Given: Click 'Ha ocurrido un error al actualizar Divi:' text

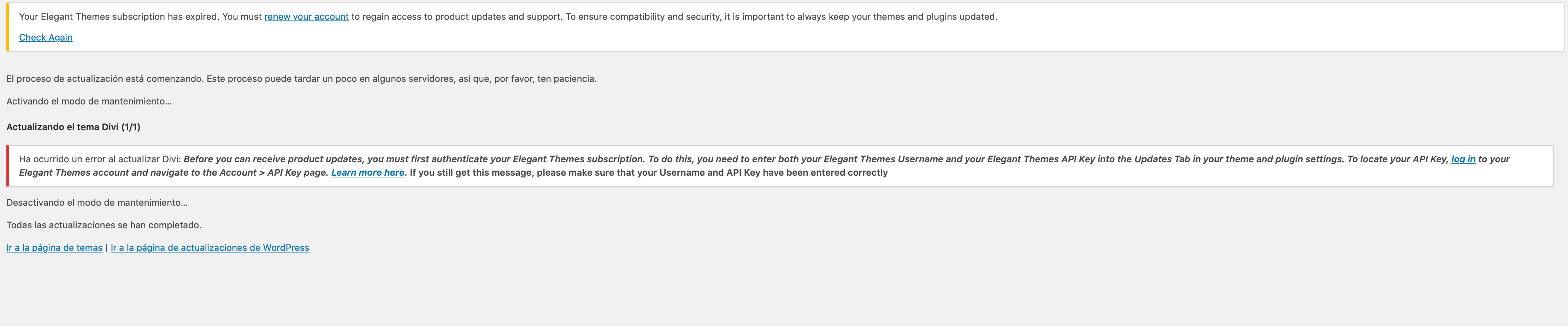Looking at the screenshot, I should (x=100, y=159).
